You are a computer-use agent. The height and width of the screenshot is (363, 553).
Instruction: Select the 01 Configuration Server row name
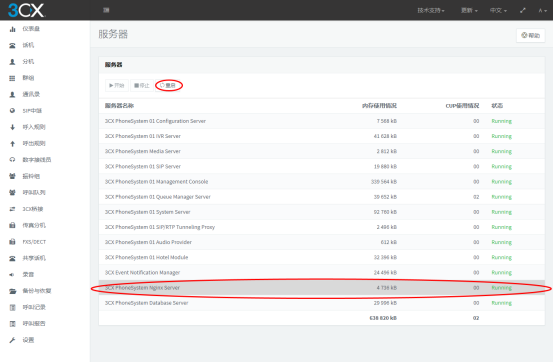click(x=155, y=121)
